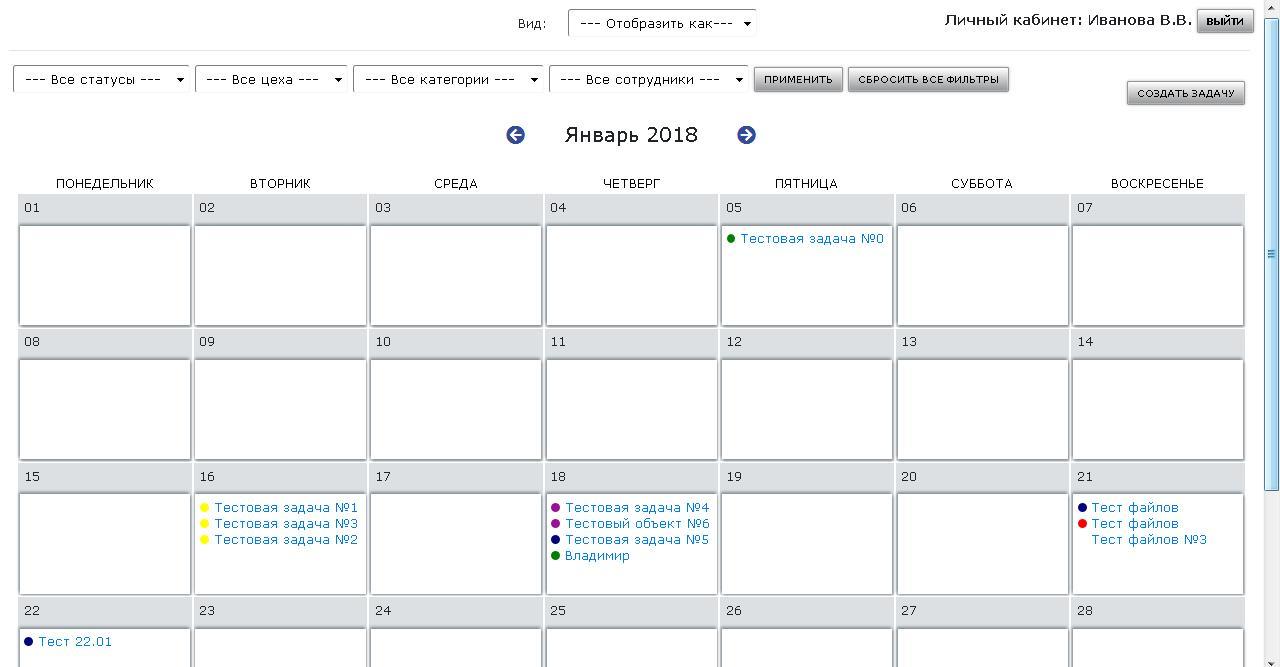This screenshot has width=1280, height=667.
Task: Click the 'Личный кабинет: Иванова В.В.' text
Action: [x=1068, y=20]
